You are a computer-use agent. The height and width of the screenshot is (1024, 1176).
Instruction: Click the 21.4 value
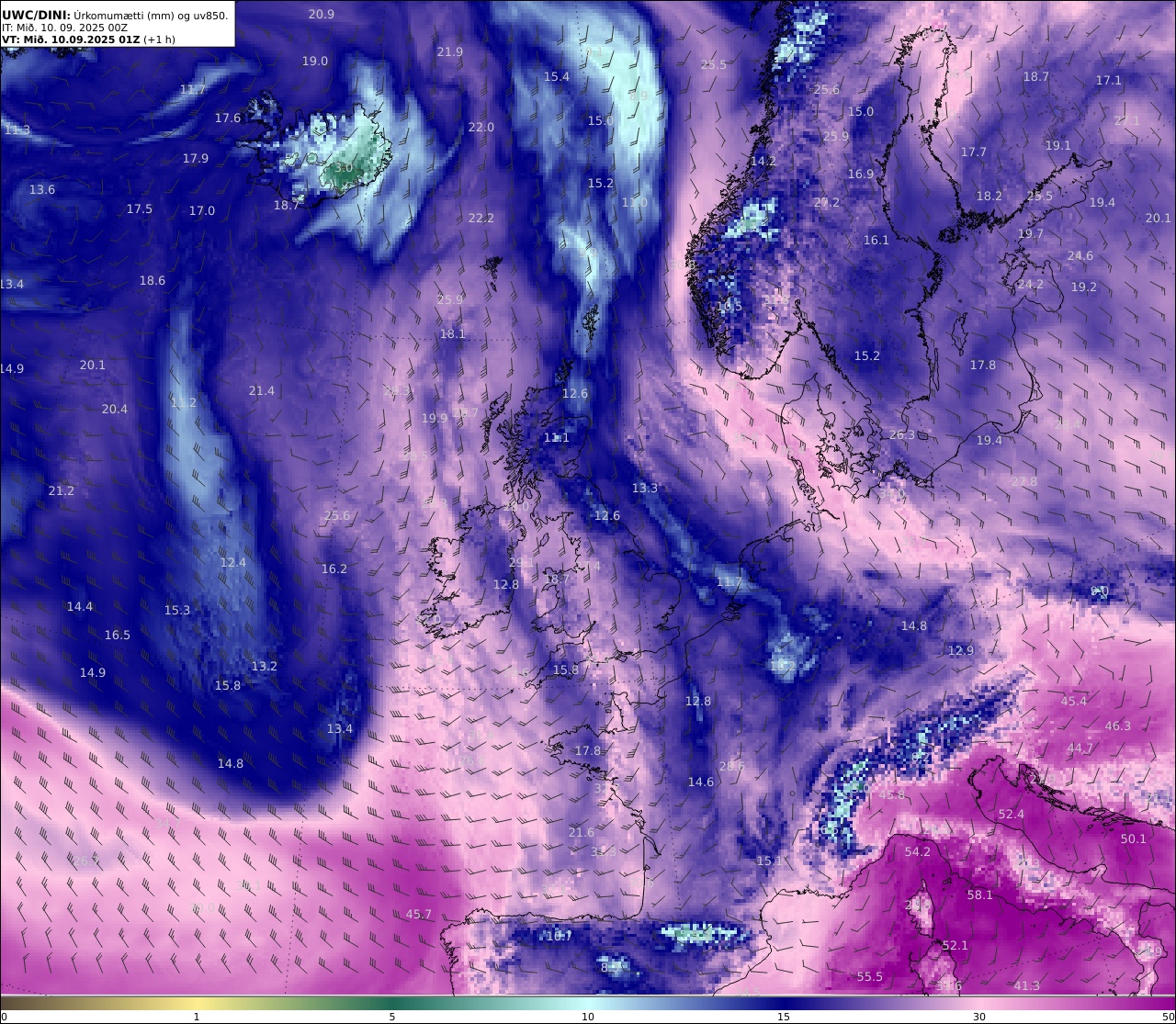[x=262, y=390]
